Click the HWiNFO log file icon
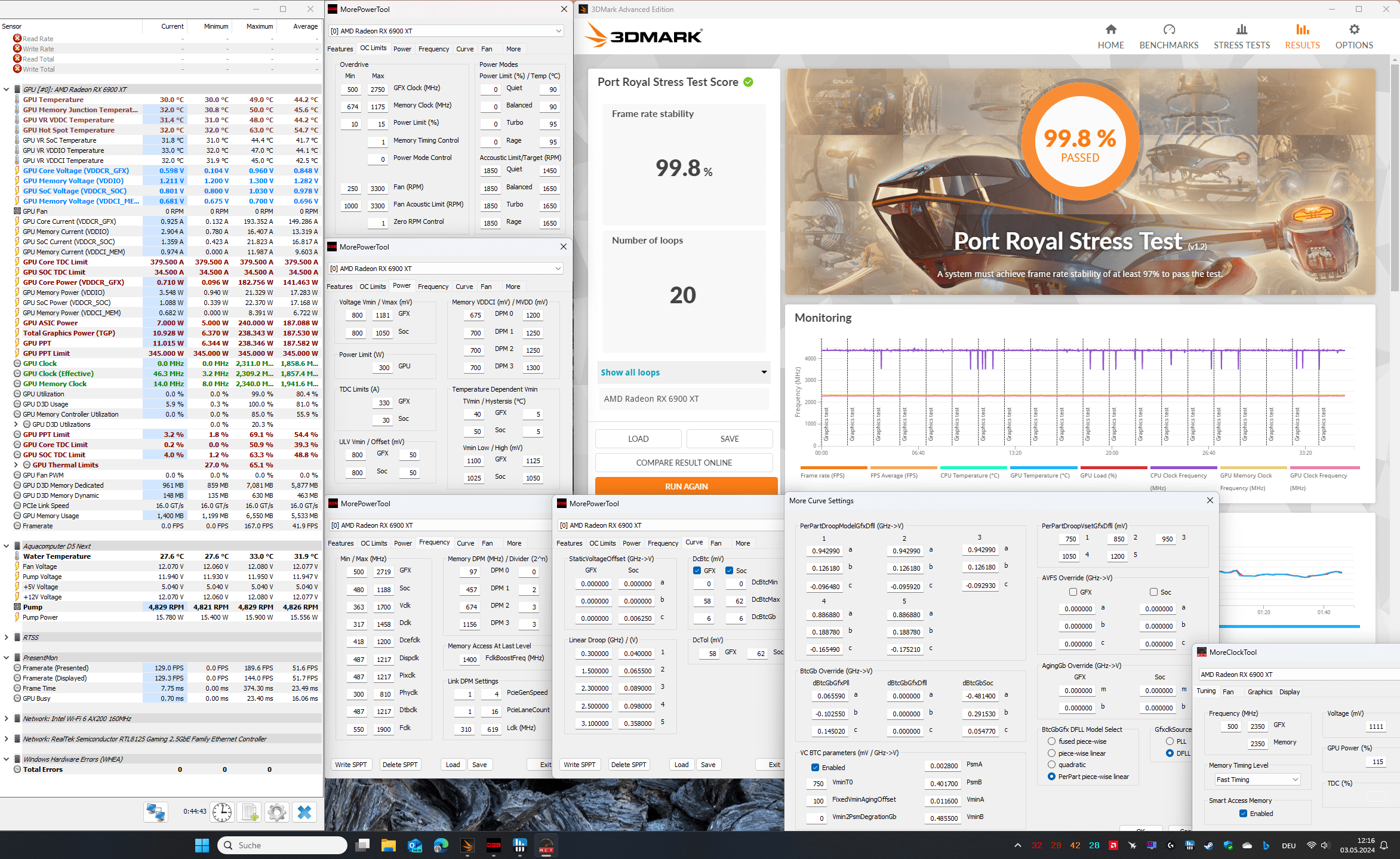The width and height of the screenshot is (1400, 859). 250,812
